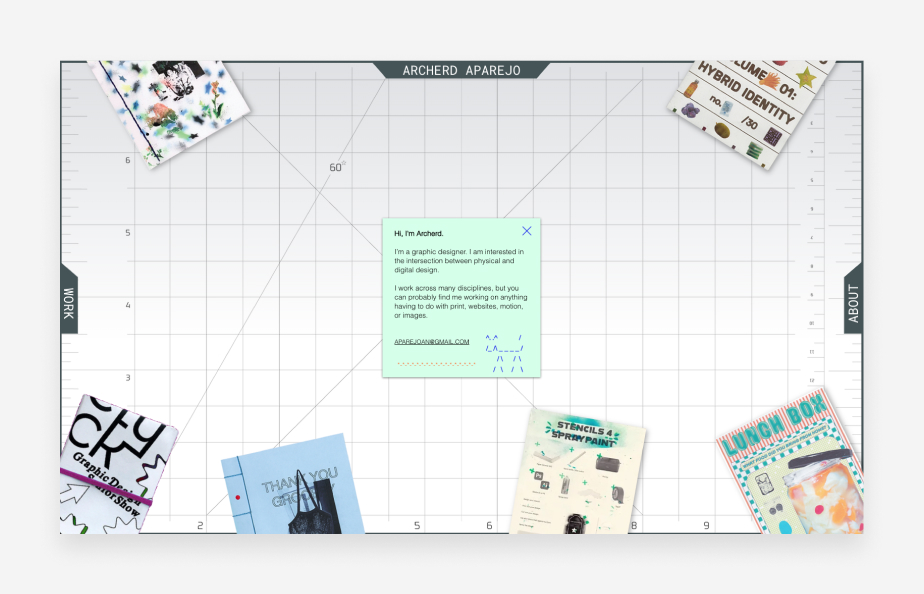Image resolution: width=924 pixels, height=594 pixels.
Task: Open the APAREJOAN@GMAIL.COM email link
Action: (x=432, y=341)
